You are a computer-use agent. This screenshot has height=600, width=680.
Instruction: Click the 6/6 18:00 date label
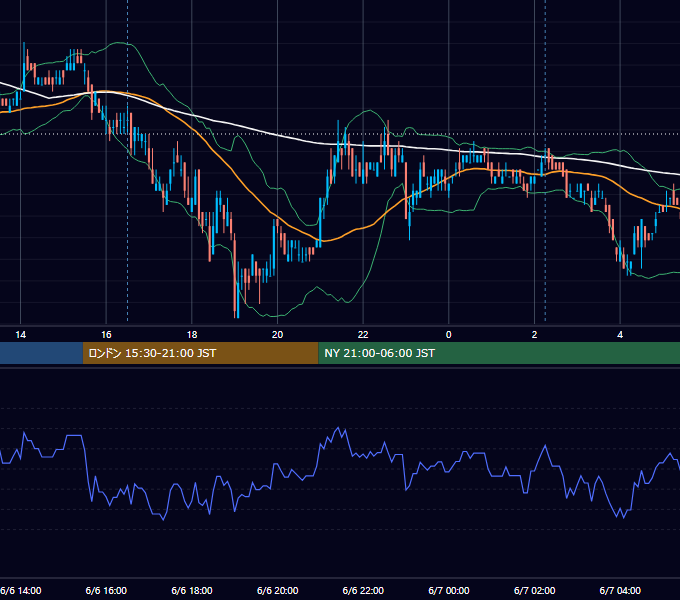click(x=192, y=590)
